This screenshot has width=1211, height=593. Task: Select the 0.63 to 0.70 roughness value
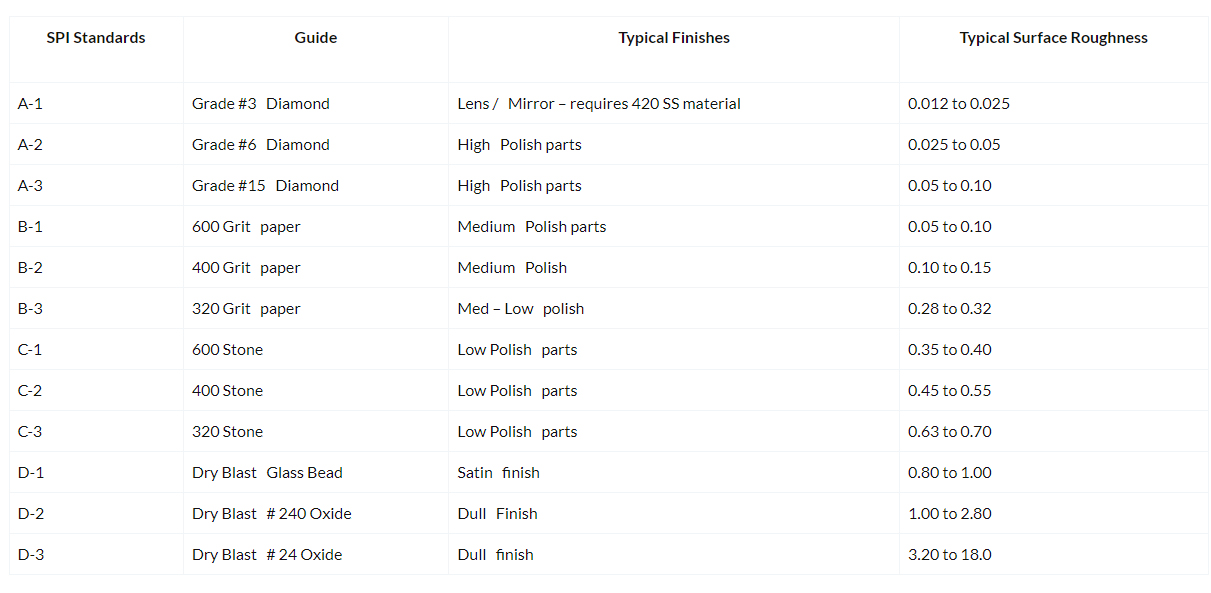949,432
